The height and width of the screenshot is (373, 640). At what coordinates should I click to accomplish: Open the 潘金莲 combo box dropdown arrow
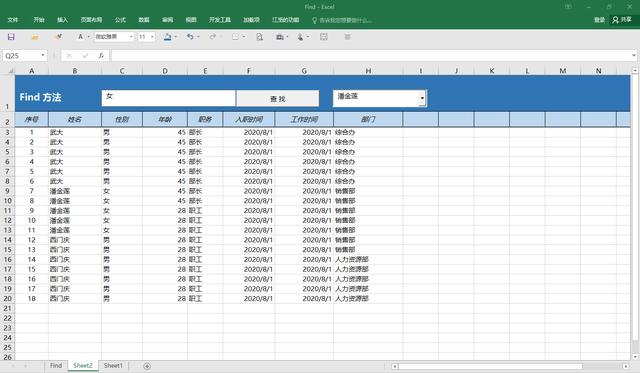pyautogui.click(x=422, y=98)
